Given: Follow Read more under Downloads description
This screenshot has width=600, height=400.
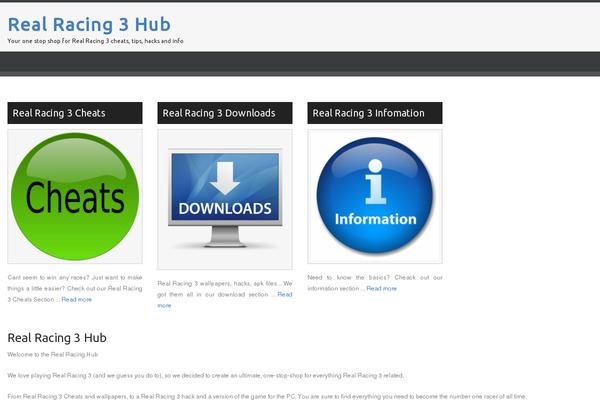Looking at the screenshot, I should [x=285, y=294].
